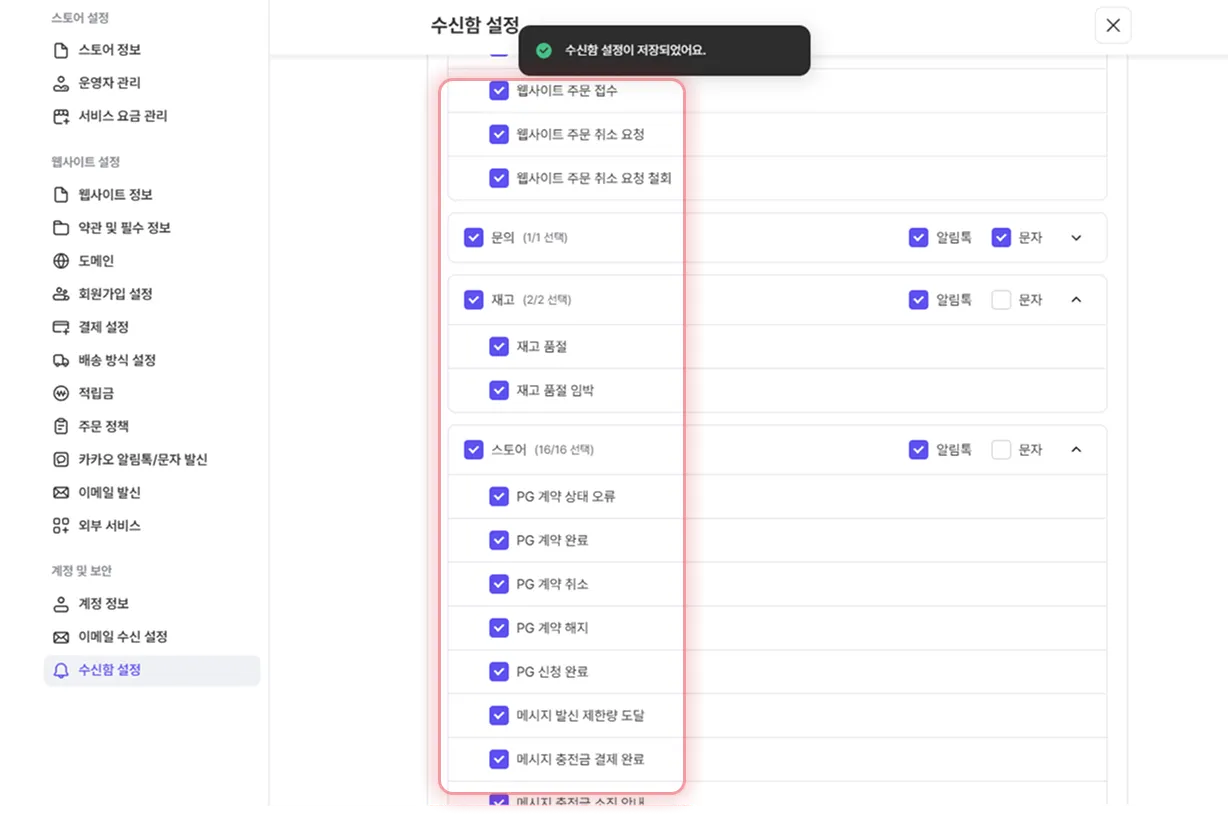Screen dimensions: 1228x815
Task: Uncheck 웹사이트 주문 접수
Action: tap(499, 91)
